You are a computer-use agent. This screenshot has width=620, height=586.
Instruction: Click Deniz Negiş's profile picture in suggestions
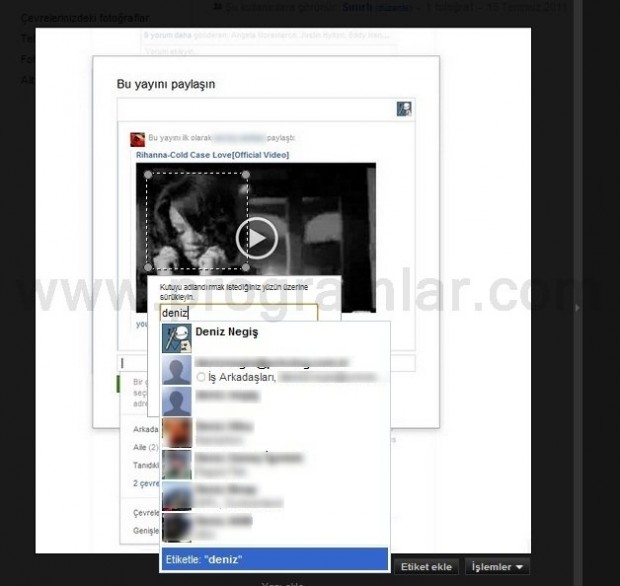[177, 338]
